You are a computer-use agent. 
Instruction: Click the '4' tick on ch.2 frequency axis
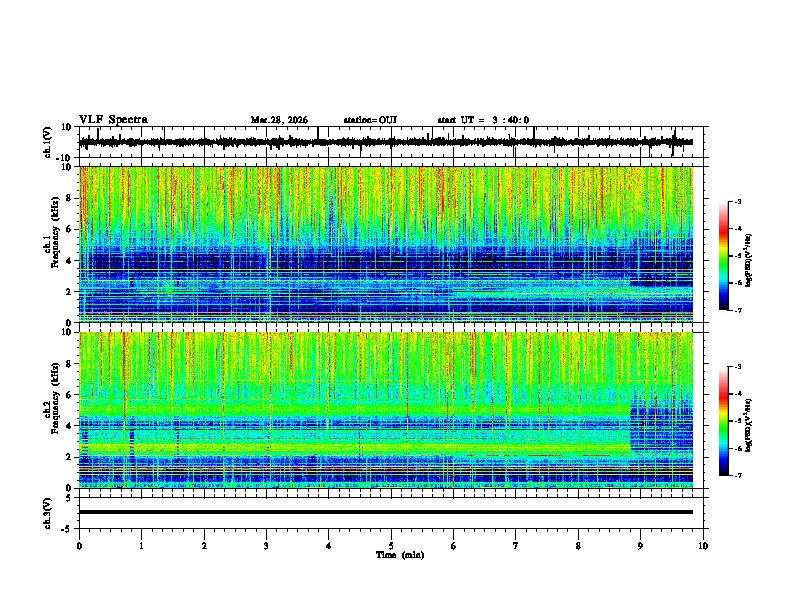point(69,426)
